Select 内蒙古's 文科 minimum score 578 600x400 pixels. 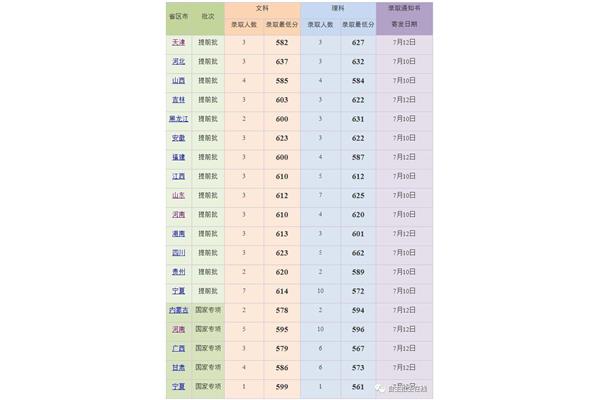(x=282, y=310)
